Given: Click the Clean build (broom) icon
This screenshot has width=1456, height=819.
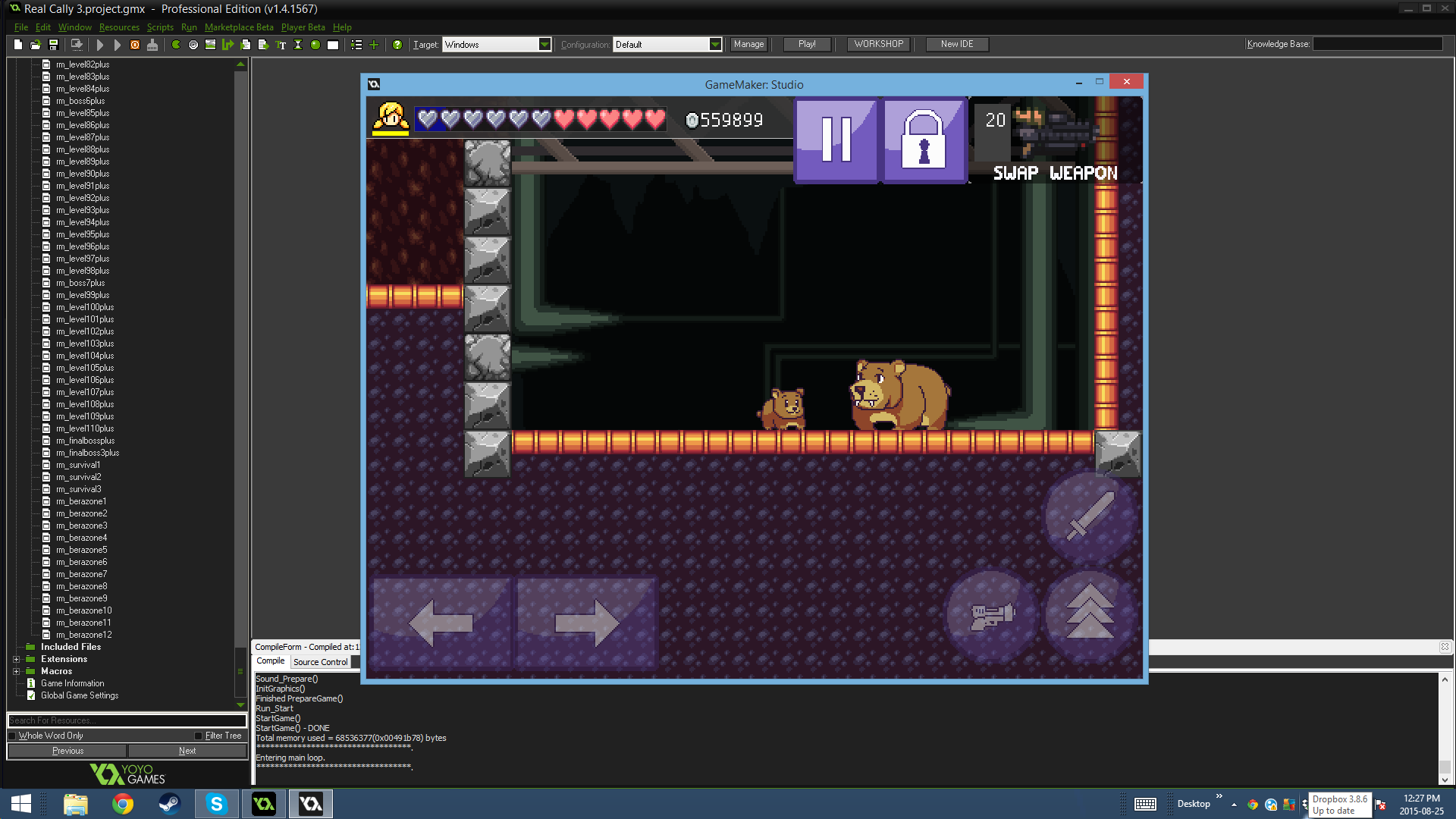Looking at the screenshot, I should [x=152, y=45].
